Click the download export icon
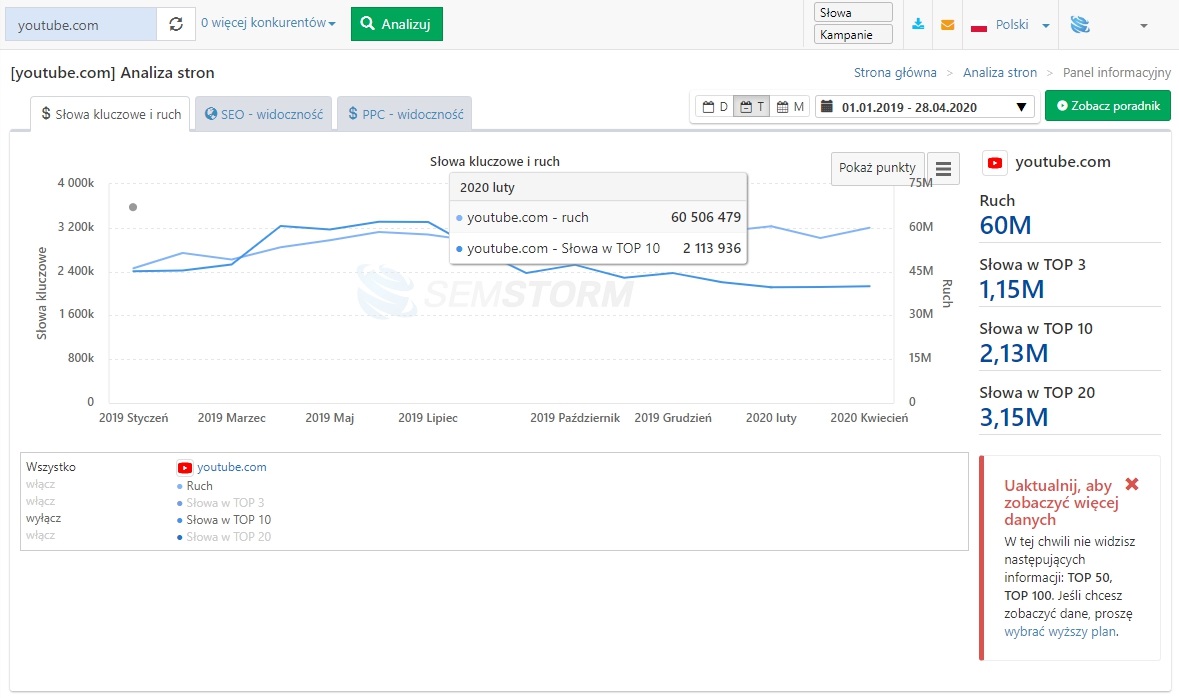 (x=918, y=25)
